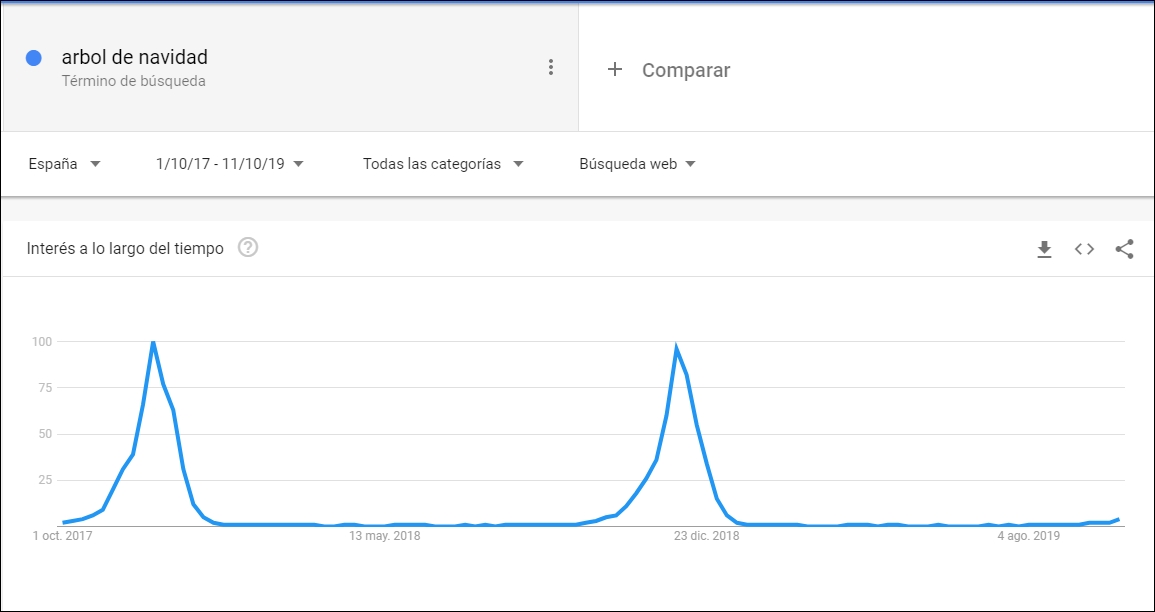Open the España region dropdown
Viewport: 1155px width, 612px height.
65,163
